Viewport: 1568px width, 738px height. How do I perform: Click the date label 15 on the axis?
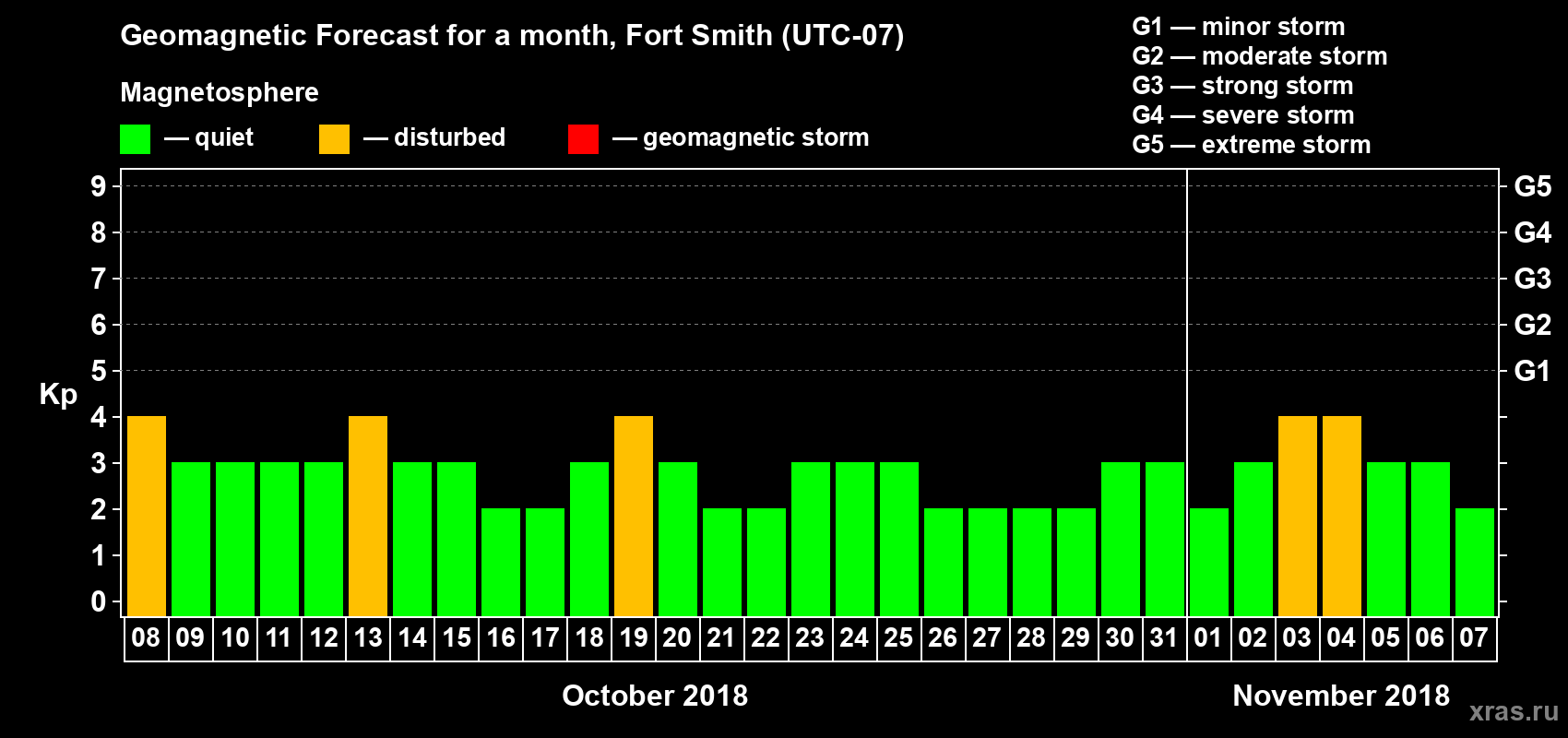click(457, 638)
